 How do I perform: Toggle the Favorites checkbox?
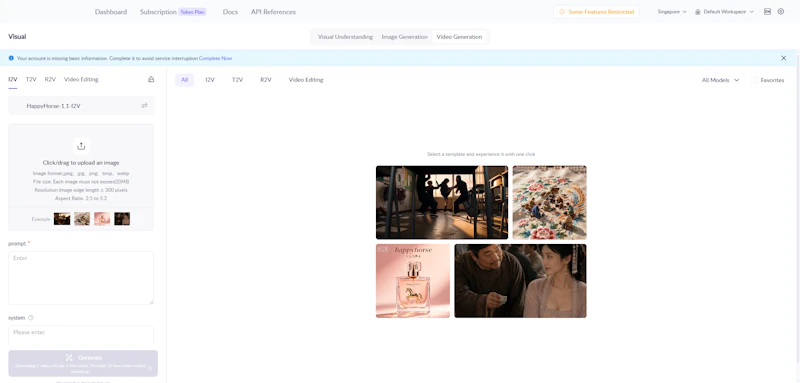pyautogui.click(x=754, y=80)
